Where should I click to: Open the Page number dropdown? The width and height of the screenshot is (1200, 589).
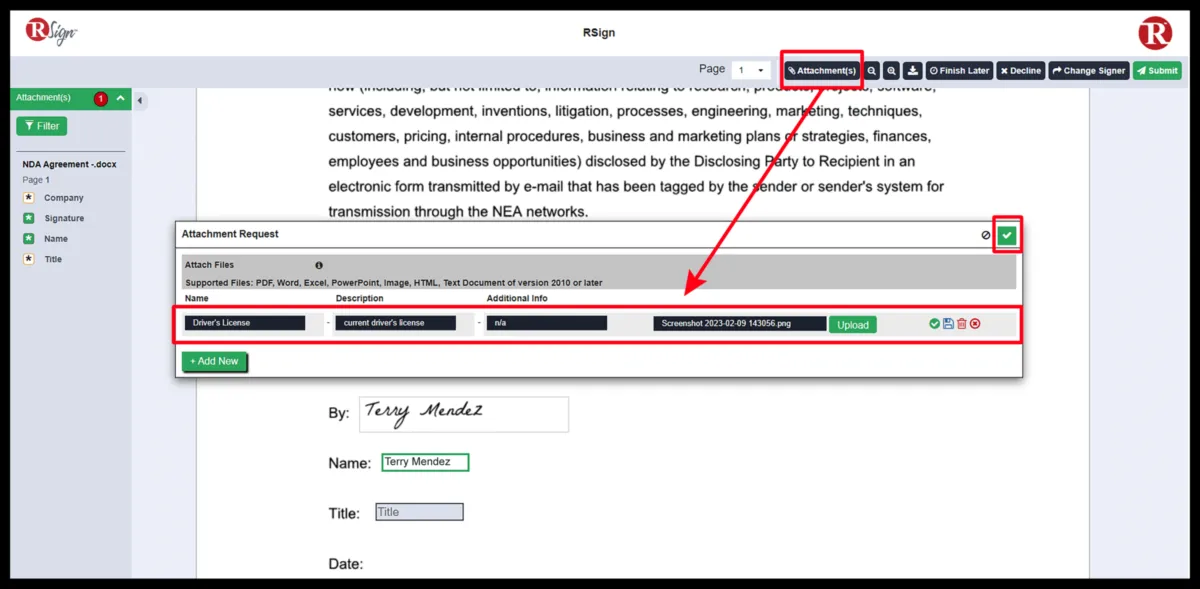coord(750,70)
